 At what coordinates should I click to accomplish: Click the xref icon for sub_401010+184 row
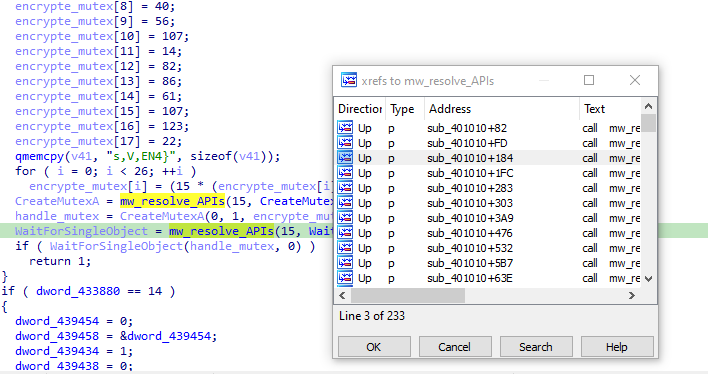tap(345, 158)
